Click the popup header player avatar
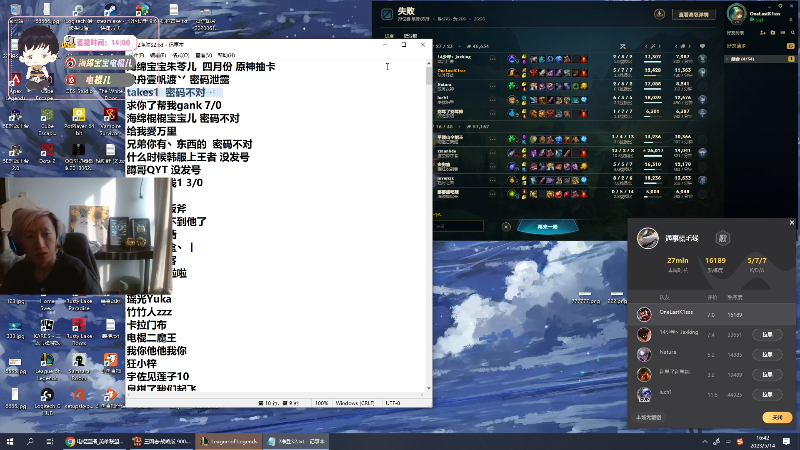800x450 pixels. pyautogui.click(x=647, y=238)
